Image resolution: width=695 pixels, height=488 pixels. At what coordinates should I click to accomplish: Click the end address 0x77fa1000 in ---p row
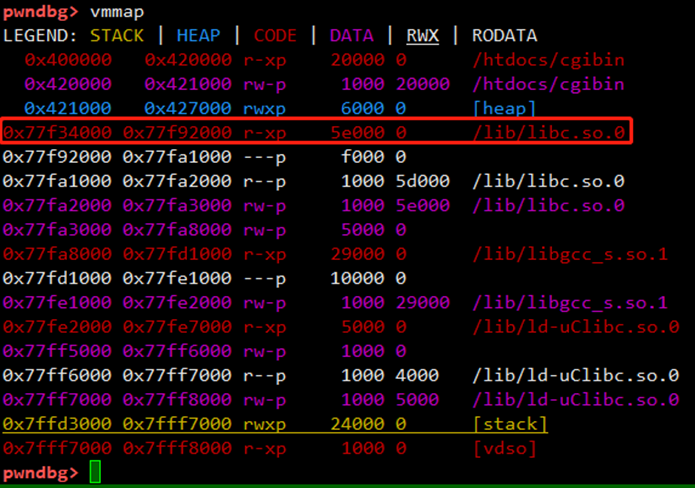click(x=177, y=157)
